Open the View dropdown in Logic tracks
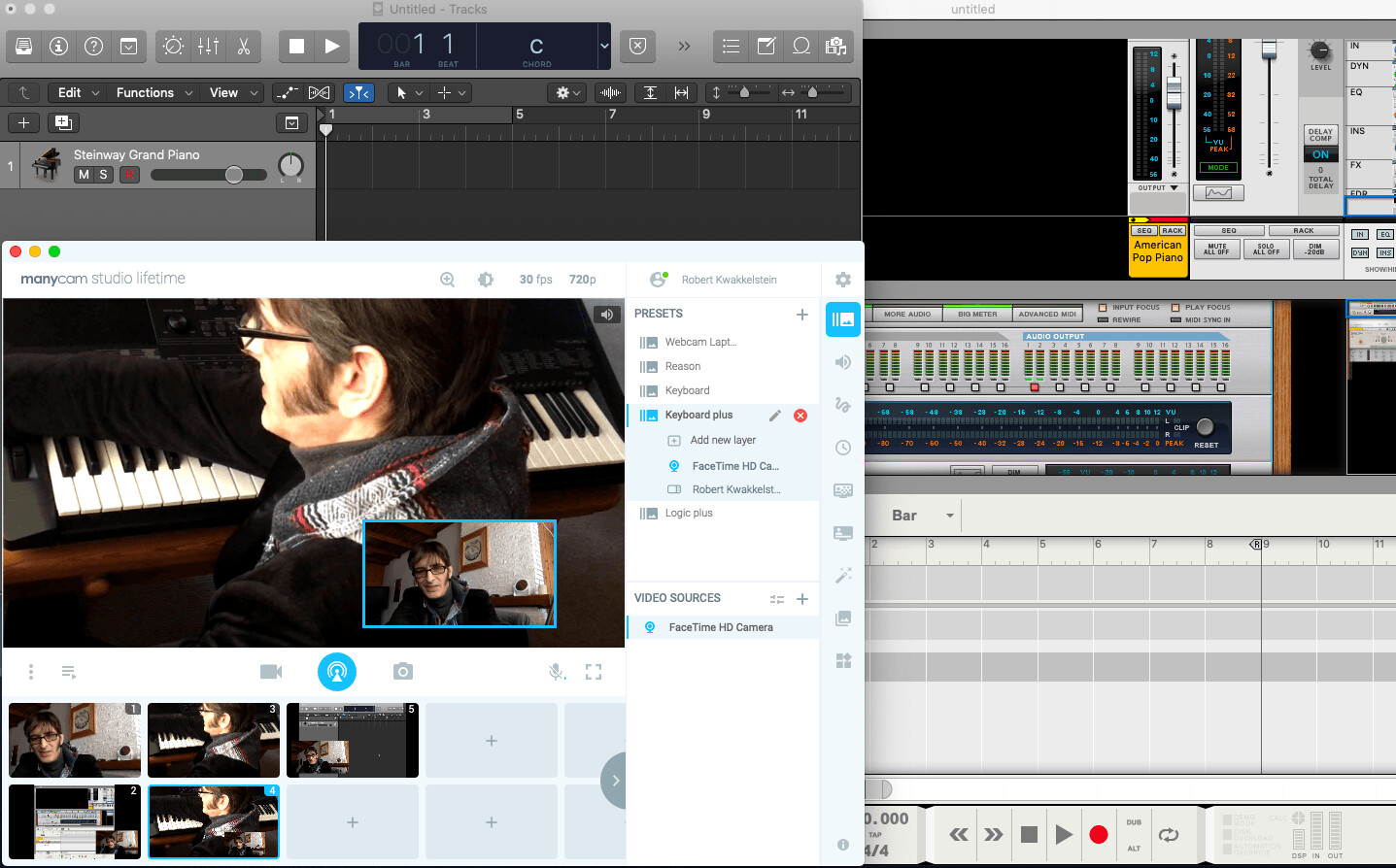The height and width of the screenshot is (868, 1396). click(x=234, y=92)
